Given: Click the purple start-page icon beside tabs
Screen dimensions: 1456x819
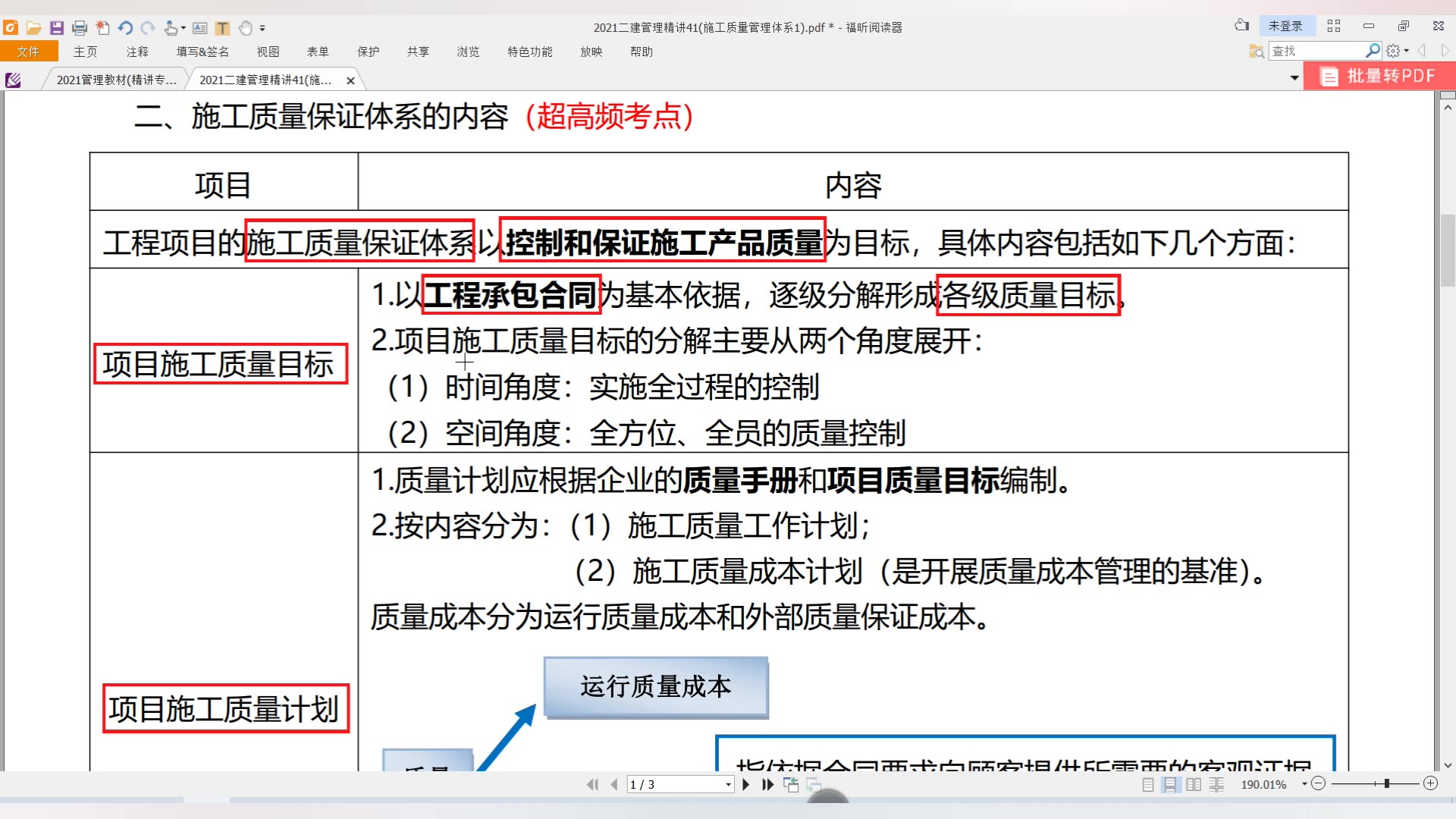Looking at the screenshot, I should click(13, 80).
